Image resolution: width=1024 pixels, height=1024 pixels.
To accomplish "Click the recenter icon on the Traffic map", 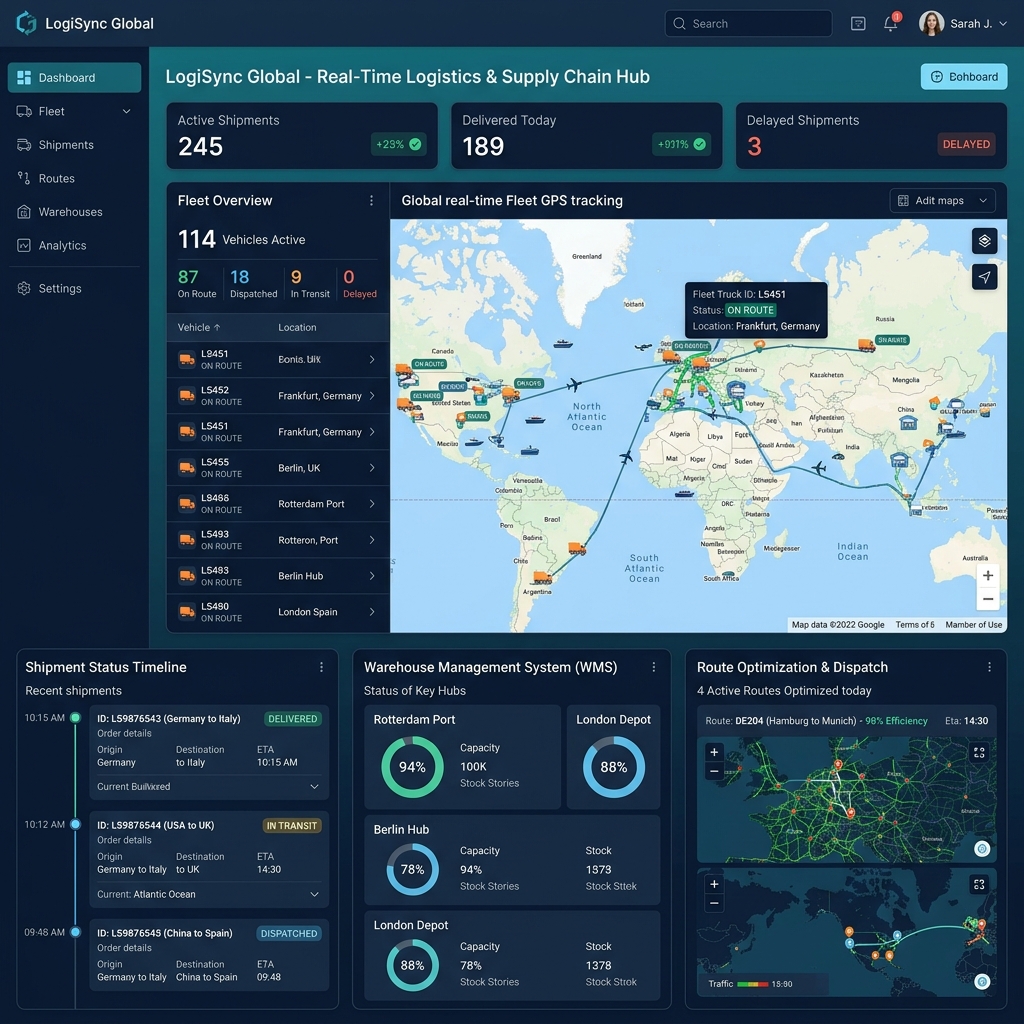I will 982,981.
